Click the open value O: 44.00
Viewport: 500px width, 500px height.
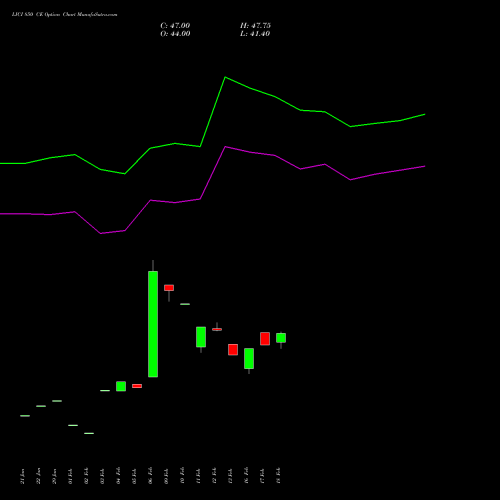(x=175, y=34)
